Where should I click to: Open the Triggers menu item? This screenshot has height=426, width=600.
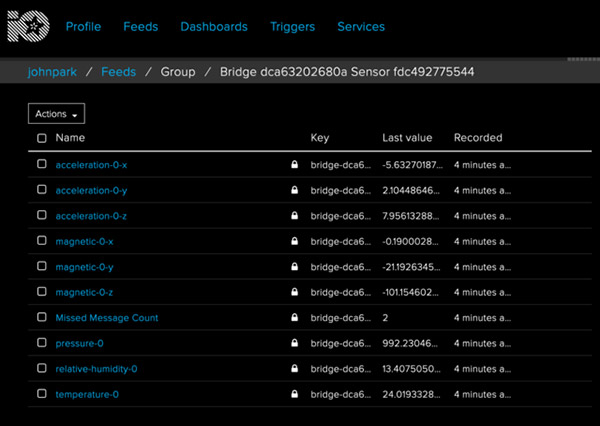[x=292, y=27]
